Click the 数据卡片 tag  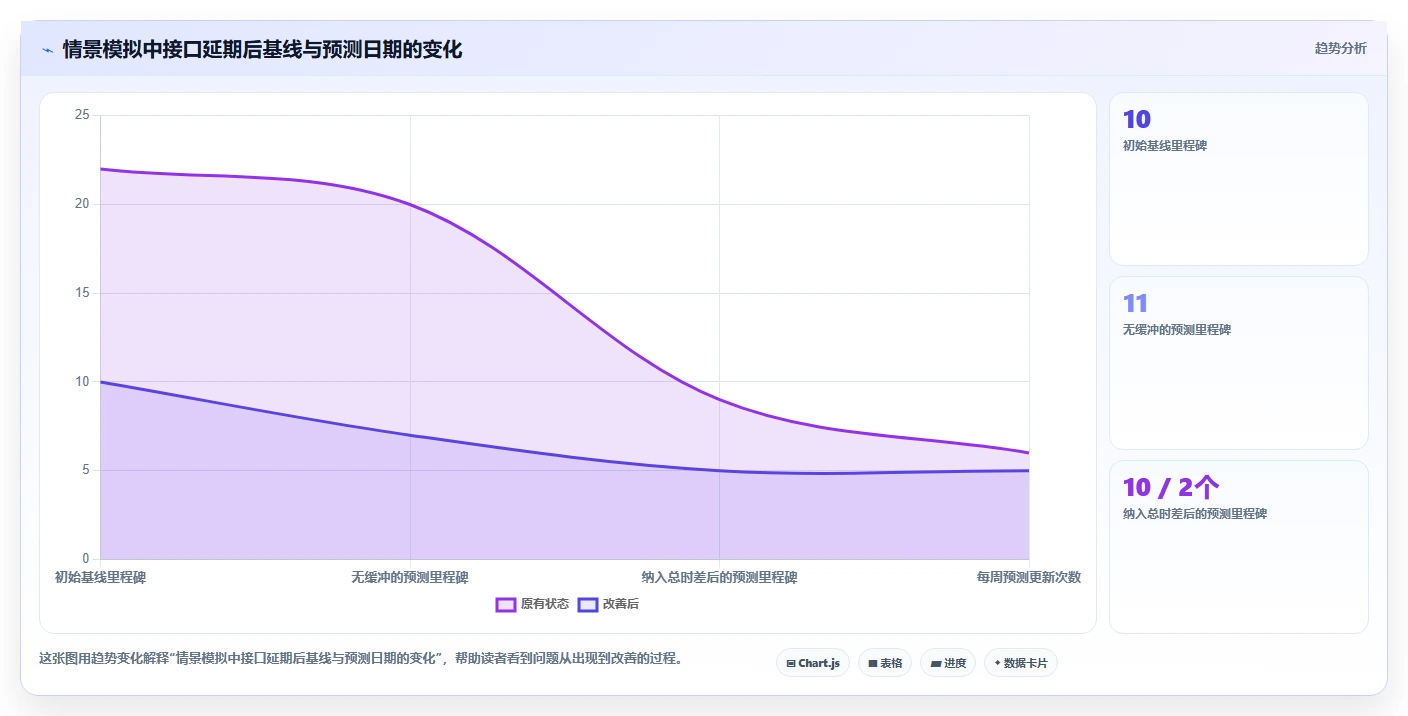[x=1021, y=663]
